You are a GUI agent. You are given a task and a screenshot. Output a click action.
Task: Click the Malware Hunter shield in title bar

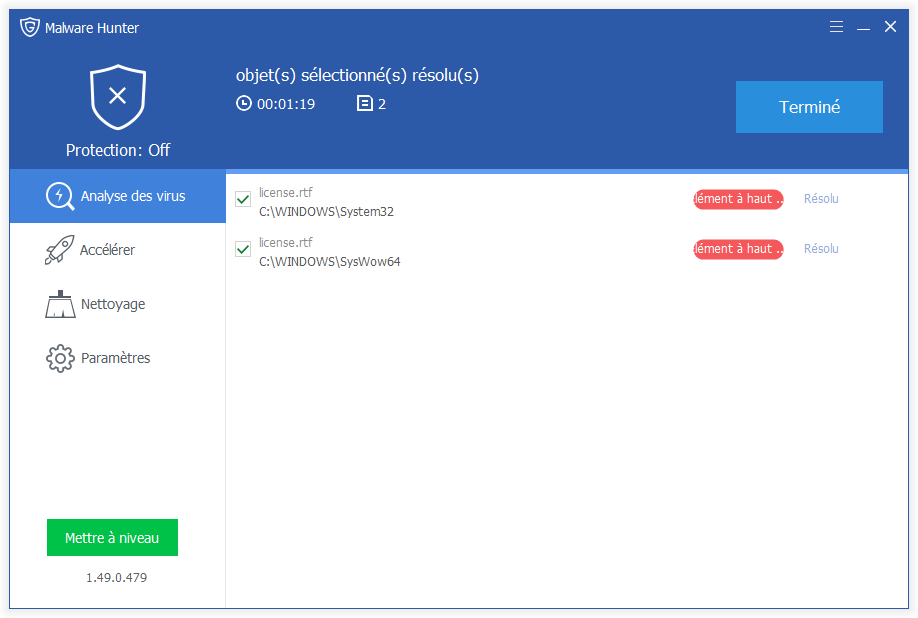(x=28, y=27)
